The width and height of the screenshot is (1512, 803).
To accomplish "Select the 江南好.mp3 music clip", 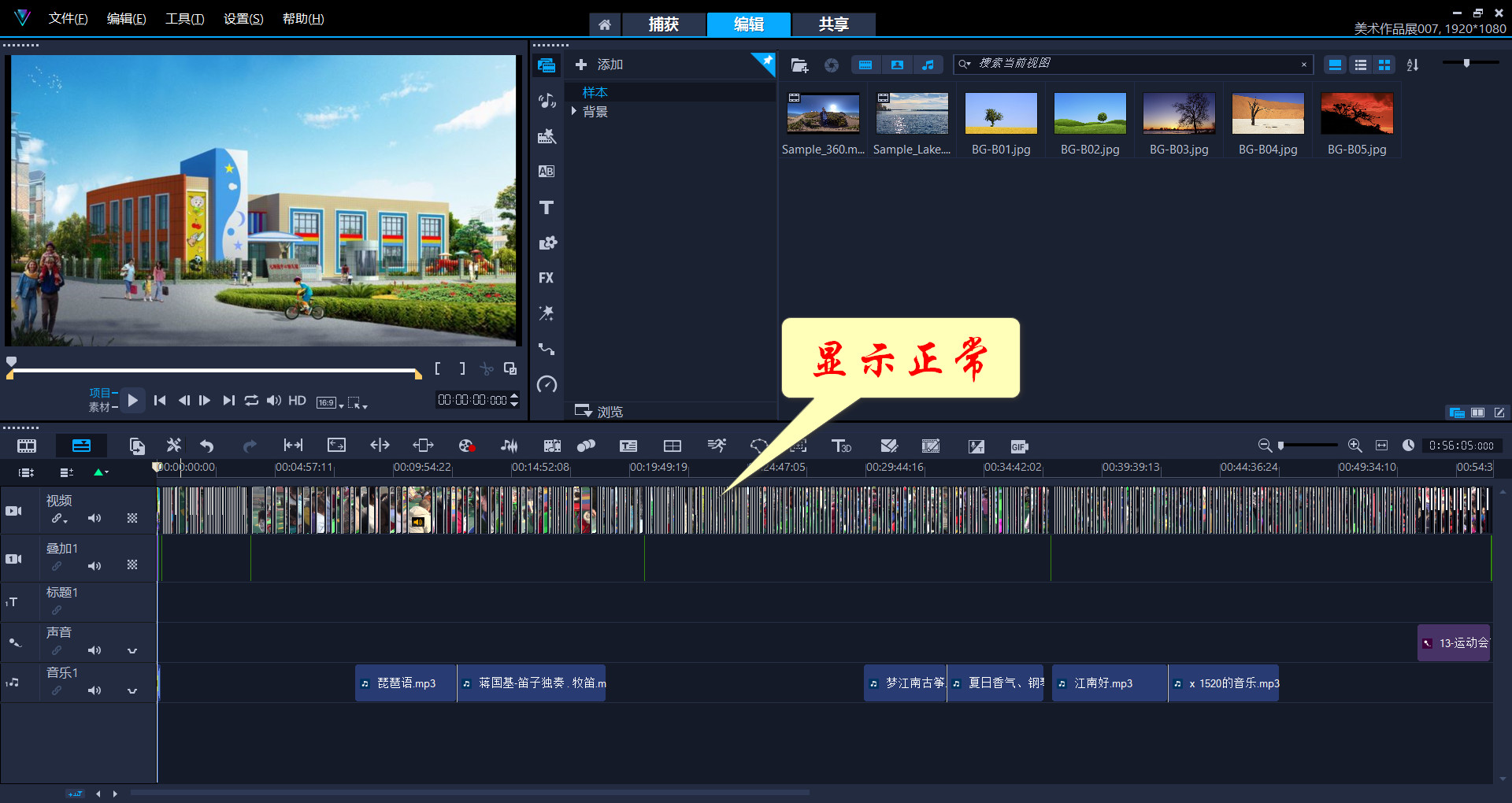I will (1110, 683).
